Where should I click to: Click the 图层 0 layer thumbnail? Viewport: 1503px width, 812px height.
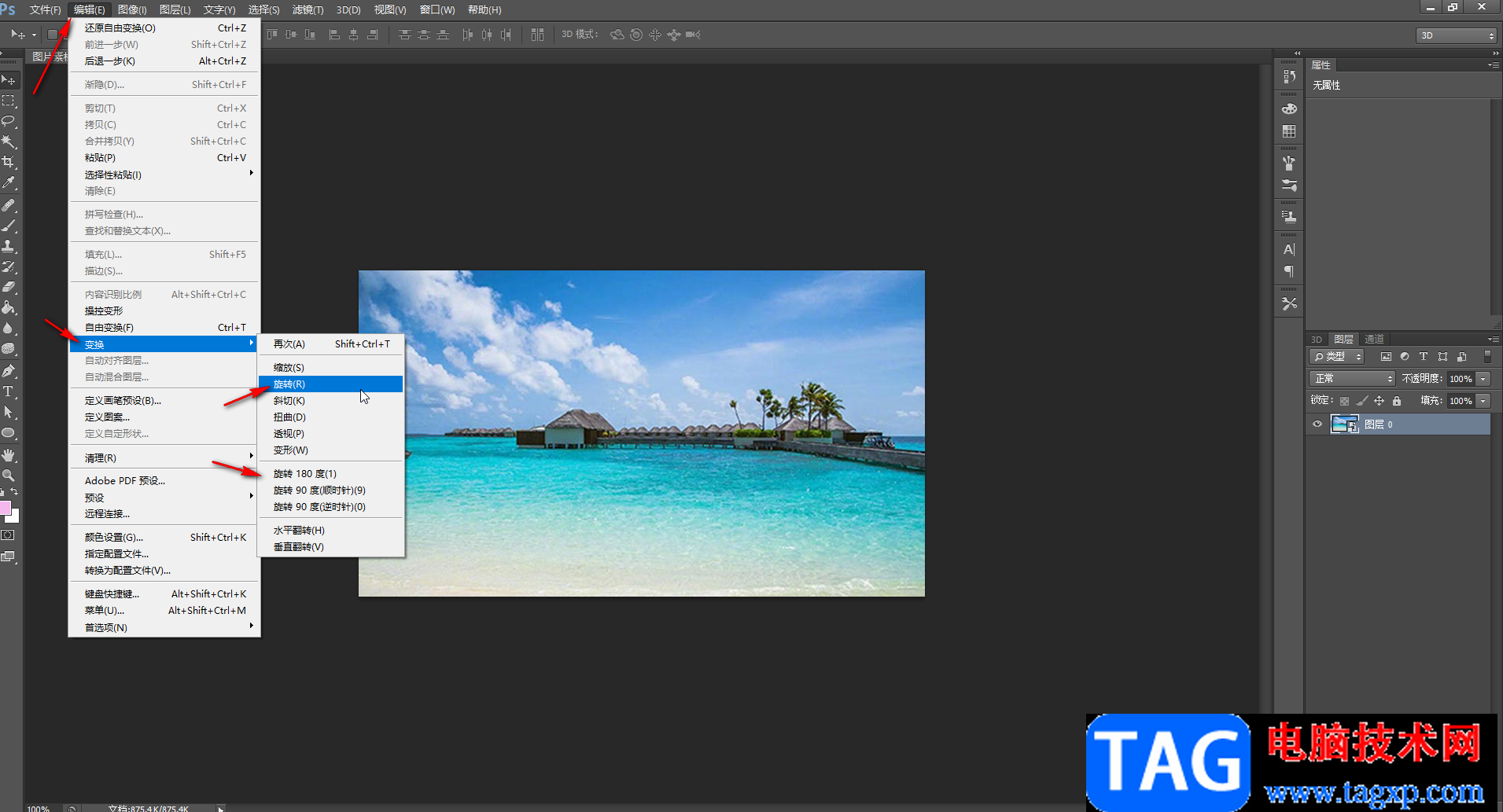pos(1344,424)
